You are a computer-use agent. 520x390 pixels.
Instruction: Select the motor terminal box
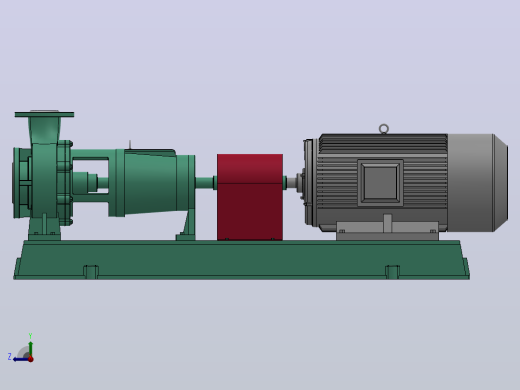(x=380, y=183)
